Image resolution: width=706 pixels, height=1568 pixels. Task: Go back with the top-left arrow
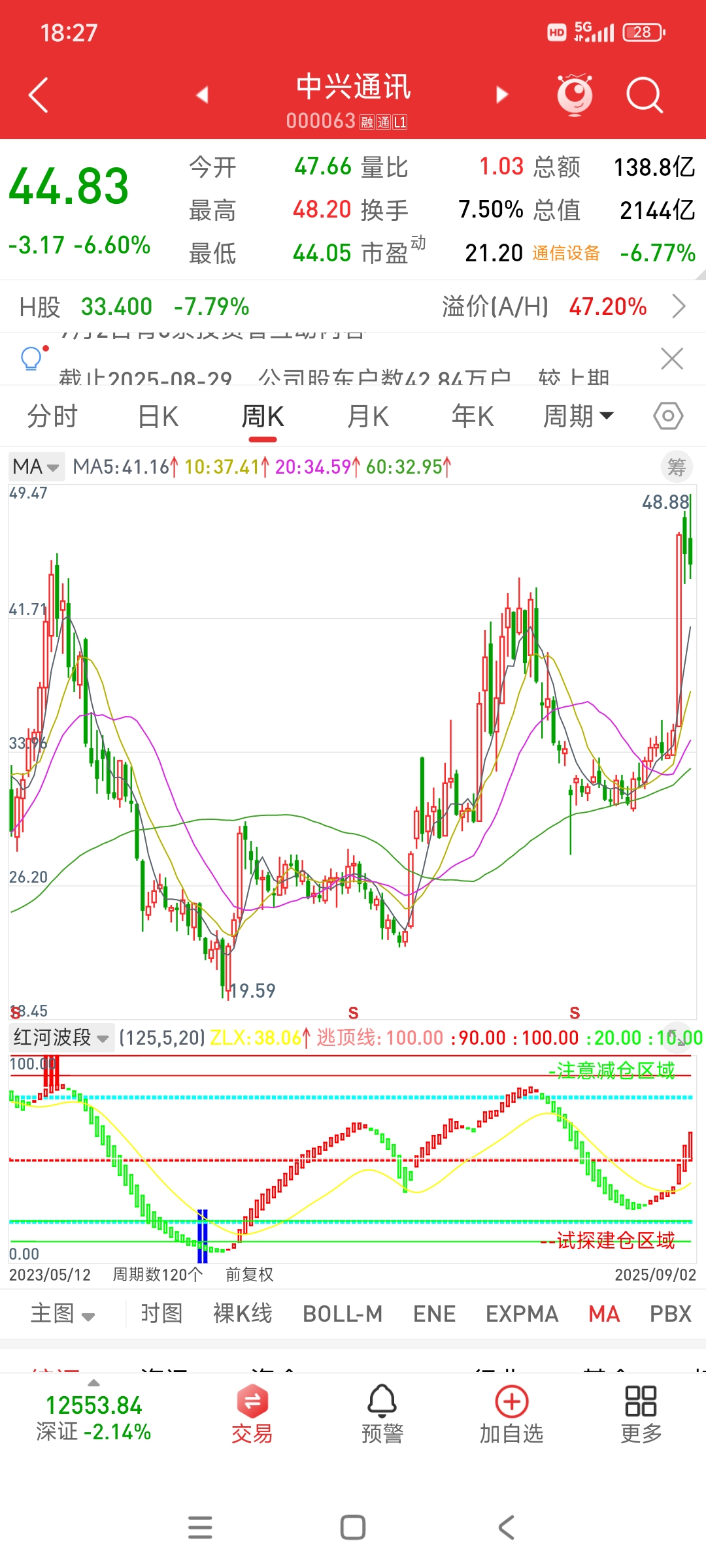click(x=39, y=95)
